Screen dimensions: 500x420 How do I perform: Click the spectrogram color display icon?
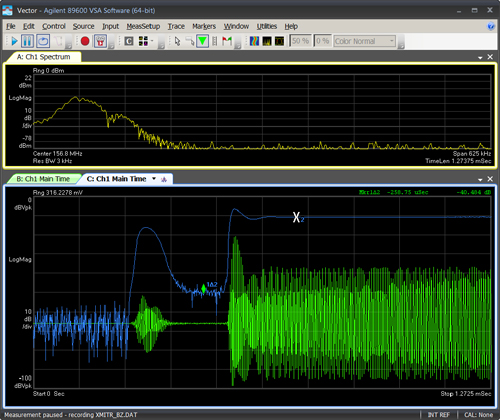click(x=254, y=41)
